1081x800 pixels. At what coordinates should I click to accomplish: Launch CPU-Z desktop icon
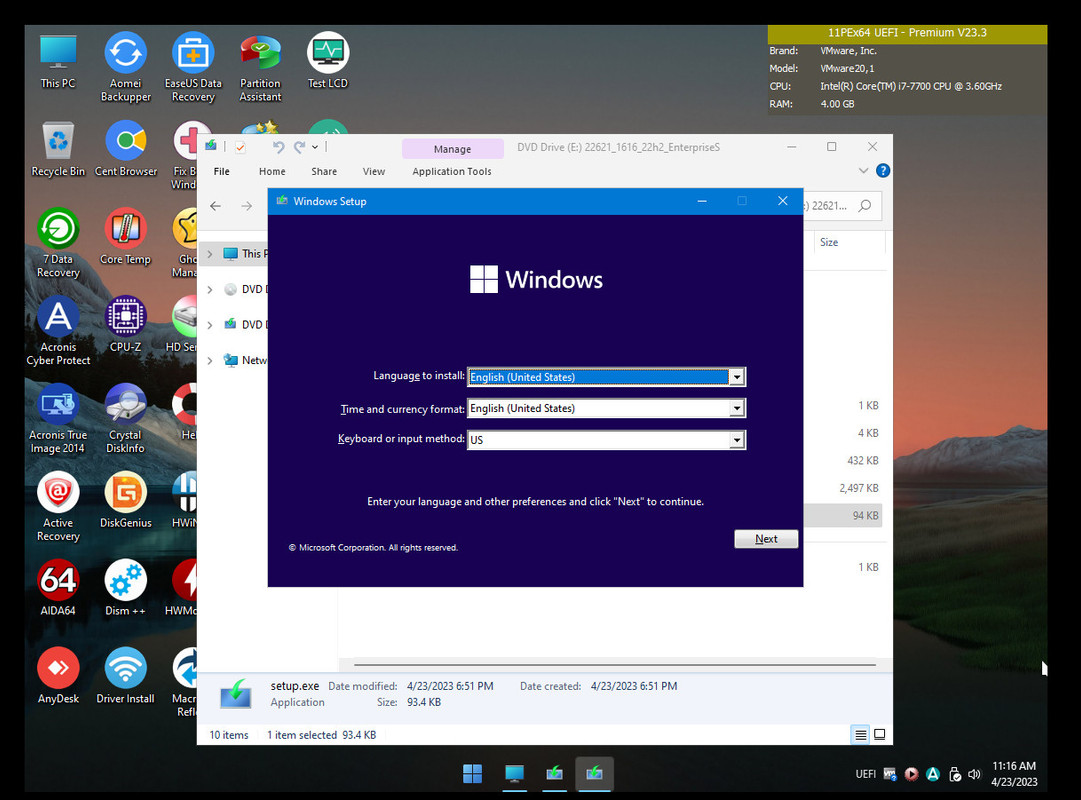tap(125, 324)
